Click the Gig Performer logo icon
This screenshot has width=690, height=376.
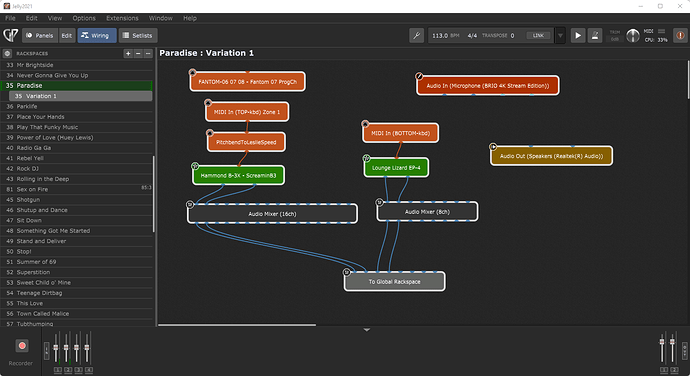click(x=11, y=35)
